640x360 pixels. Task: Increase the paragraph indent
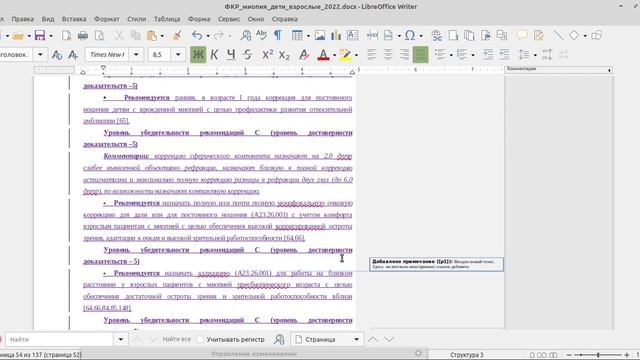tap(488, 54)
